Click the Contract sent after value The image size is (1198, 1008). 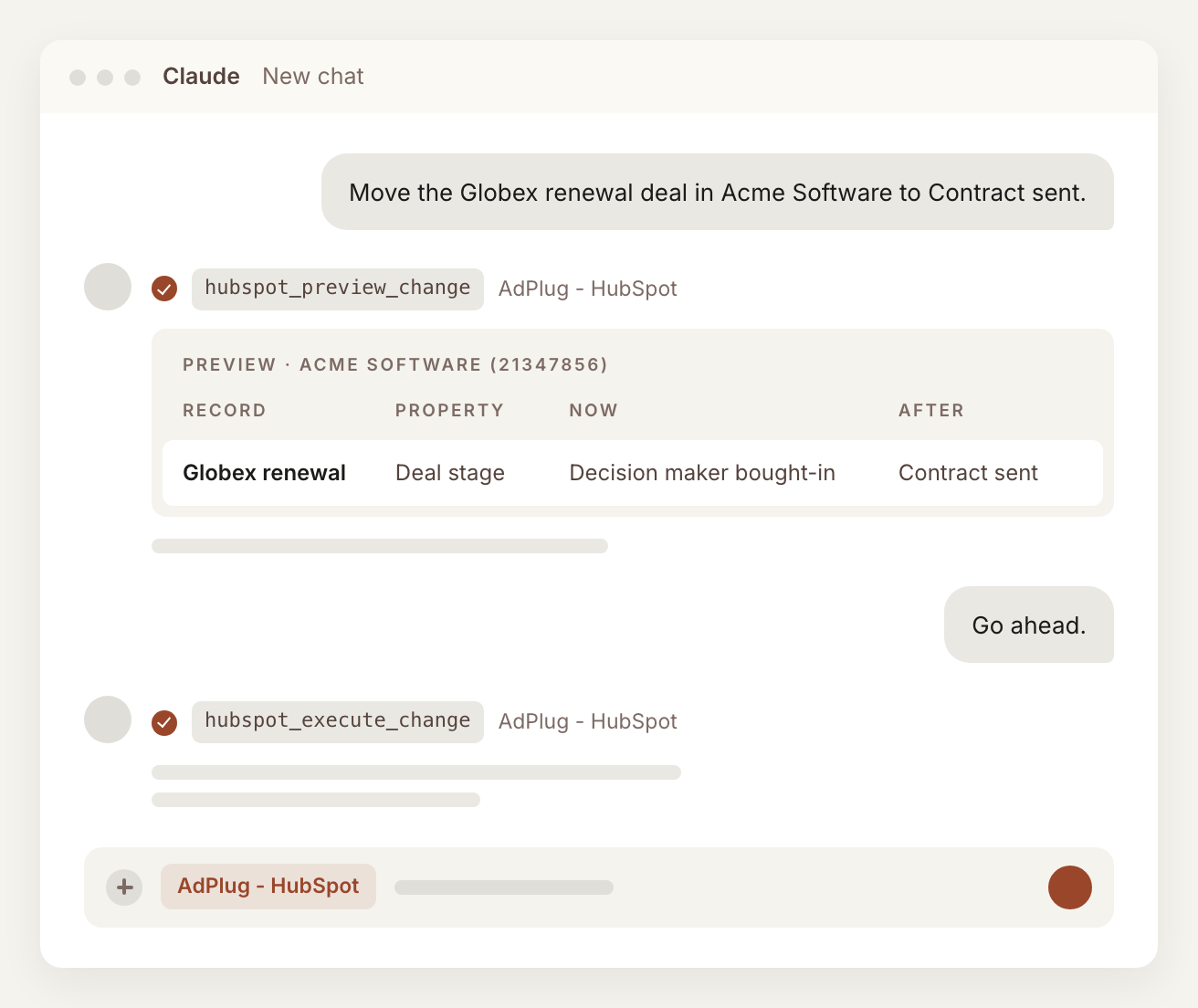(968, 473)
